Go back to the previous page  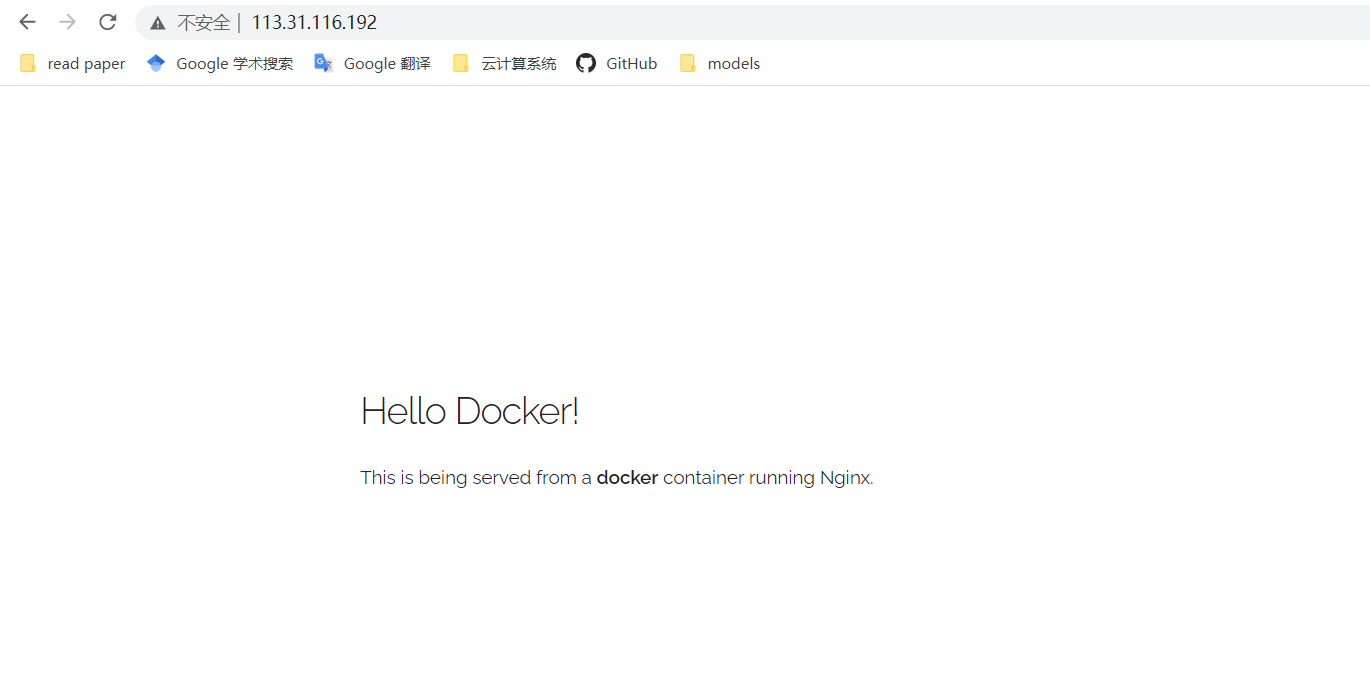point(27,22)
